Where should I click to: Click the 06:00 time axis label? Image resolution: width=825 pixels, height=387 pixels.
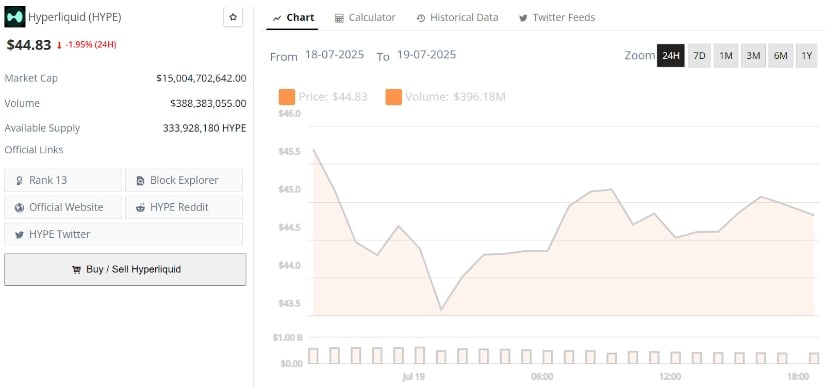click(x=542, y=376)
